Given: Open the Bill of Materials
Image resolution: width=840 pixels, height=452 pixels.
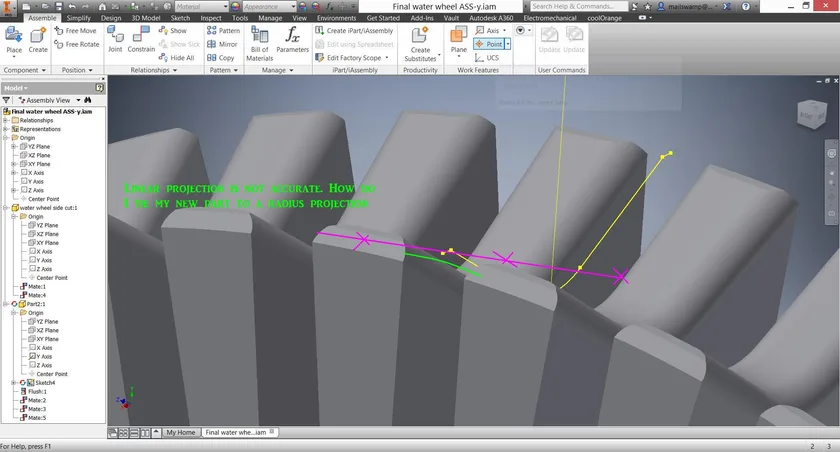Looking at the screenshot, I should pyautogui.click(x=260, y=44).
